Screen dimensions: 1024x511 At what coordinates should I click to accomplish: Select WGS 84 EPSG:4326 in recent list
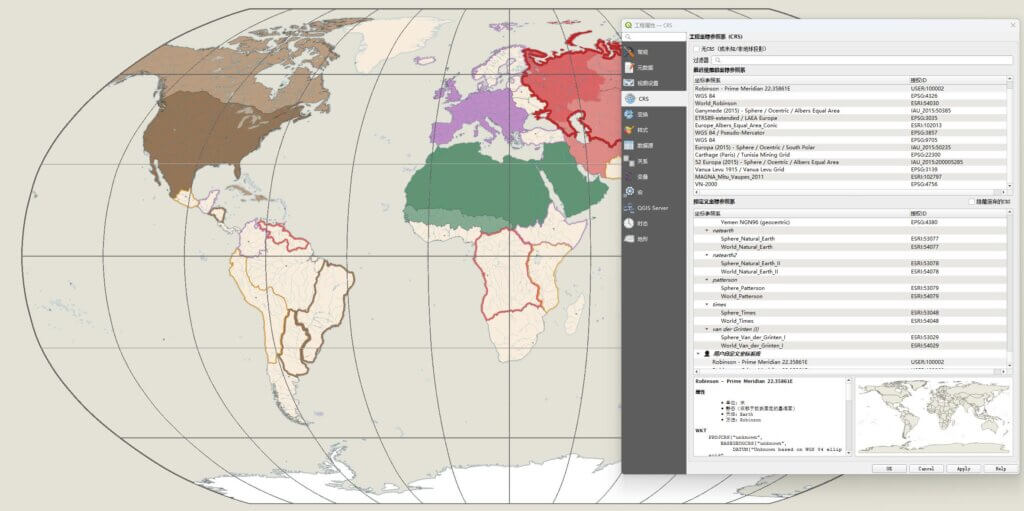tap(850, 96)
